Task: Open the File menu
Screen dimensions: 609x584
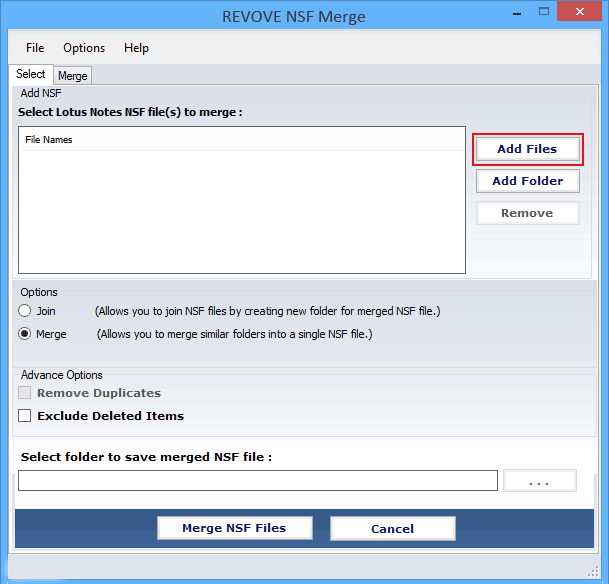Action: pos(35,48)
